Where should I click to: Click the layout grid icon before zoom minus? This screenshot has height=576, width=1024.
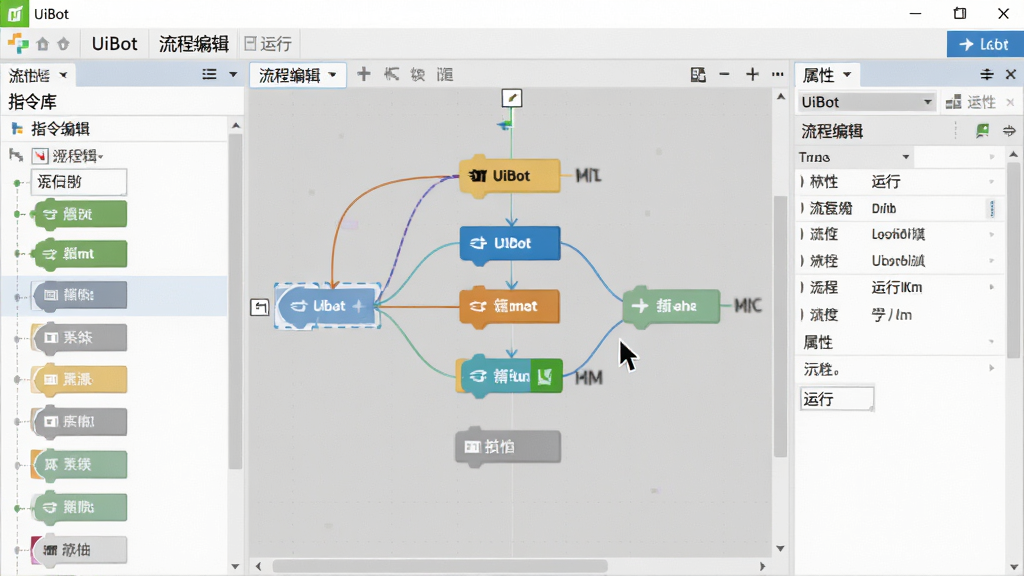coord(698,74)
